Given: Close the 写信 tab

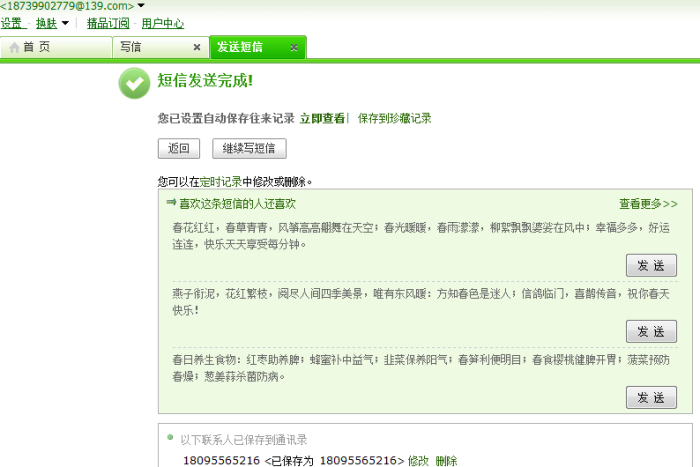Looking at the screenshot, I should click(196, 47).
